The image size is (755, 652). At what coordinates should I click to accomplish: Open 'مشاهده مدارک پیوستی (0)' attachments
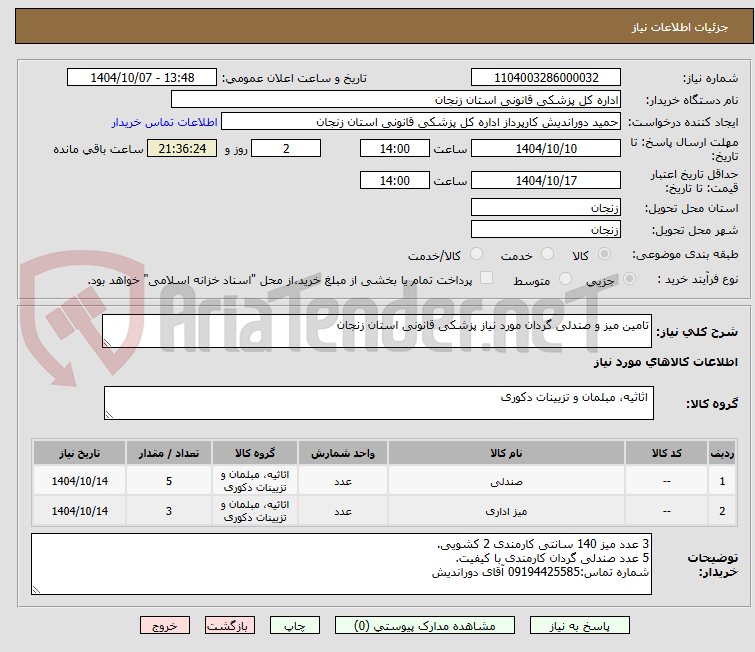pyautogui.click(x=413, y=625)
